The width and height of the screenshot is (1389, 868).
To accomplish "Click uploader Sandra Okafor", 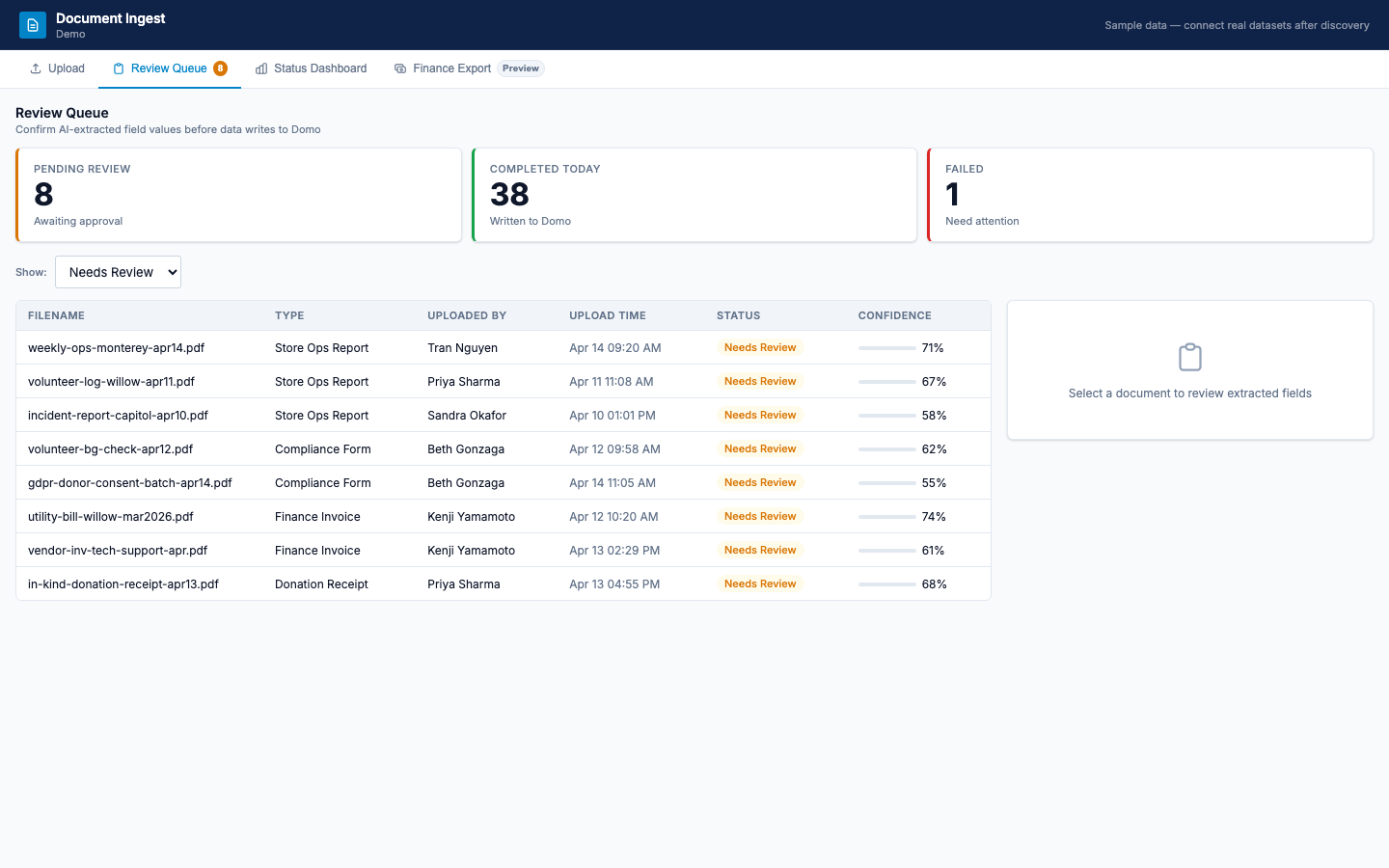I will pos(467,415).
